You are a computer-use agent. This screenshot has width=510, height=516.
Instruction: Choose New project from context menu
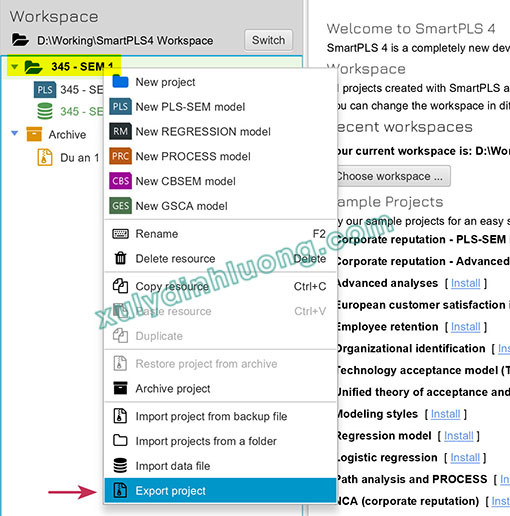(220, 82)
